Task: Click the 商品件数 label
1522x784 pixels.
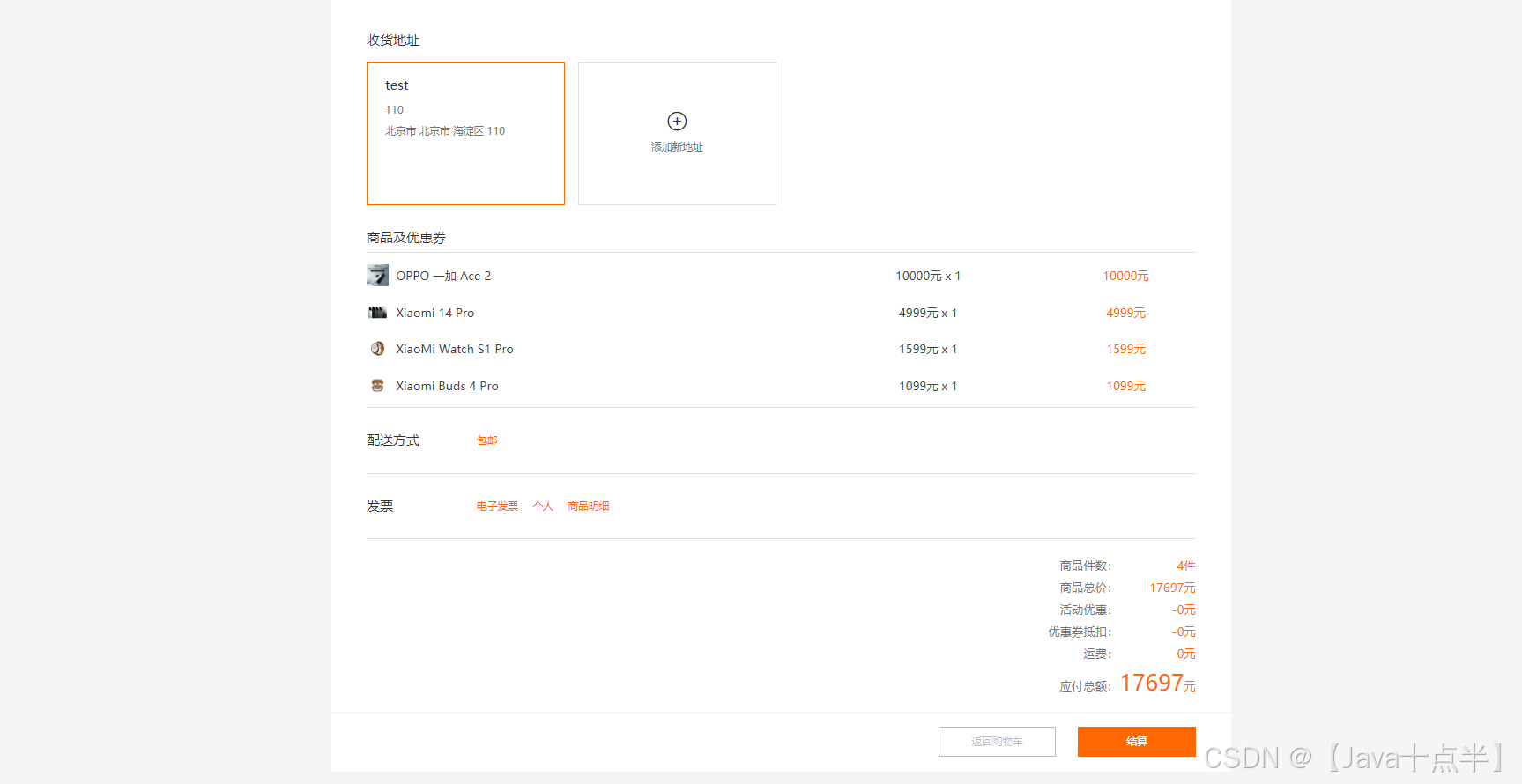Action: [x=1086, y=566]
